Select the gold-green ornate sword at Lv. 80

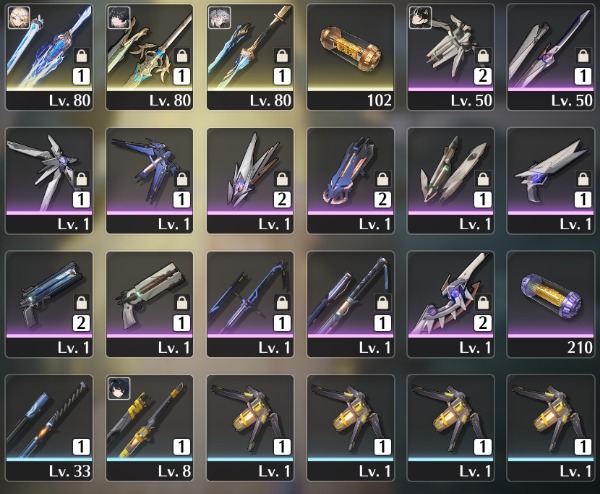[150, 57]
